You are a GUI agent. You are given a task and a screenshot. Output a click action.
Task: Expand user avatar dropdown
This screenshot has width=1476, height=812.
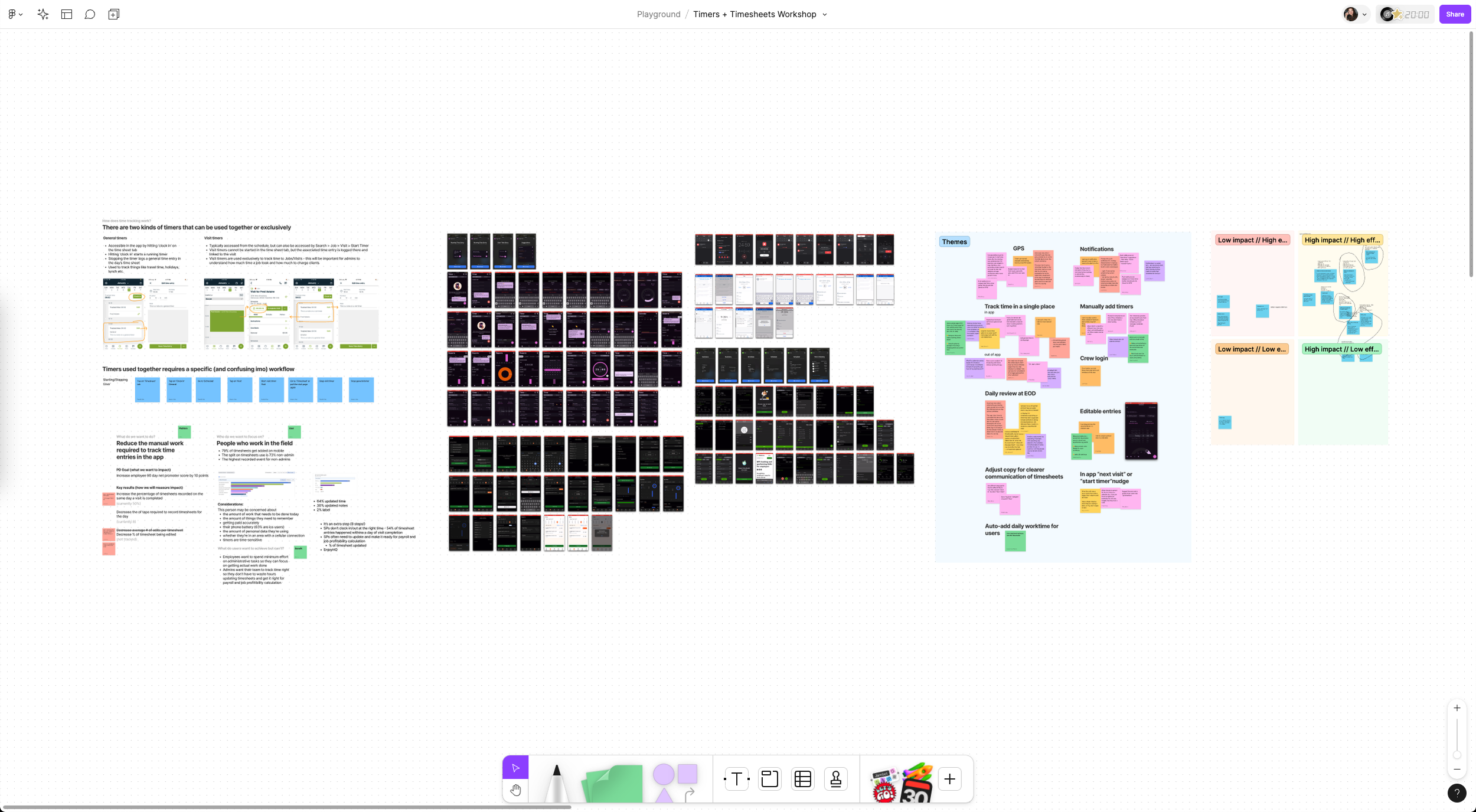1364,15
